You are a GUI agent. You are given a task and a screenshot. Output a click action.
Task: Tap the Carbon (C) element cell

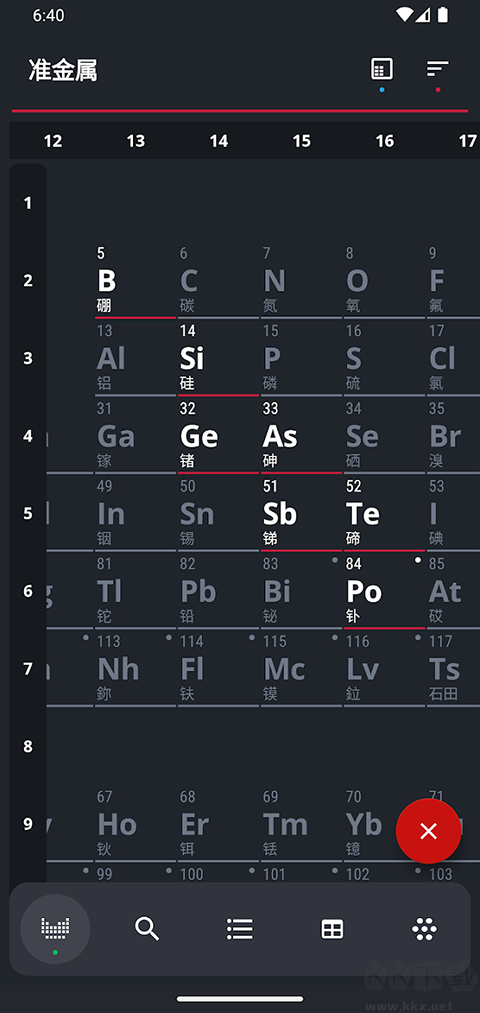[x=218, y=280]
